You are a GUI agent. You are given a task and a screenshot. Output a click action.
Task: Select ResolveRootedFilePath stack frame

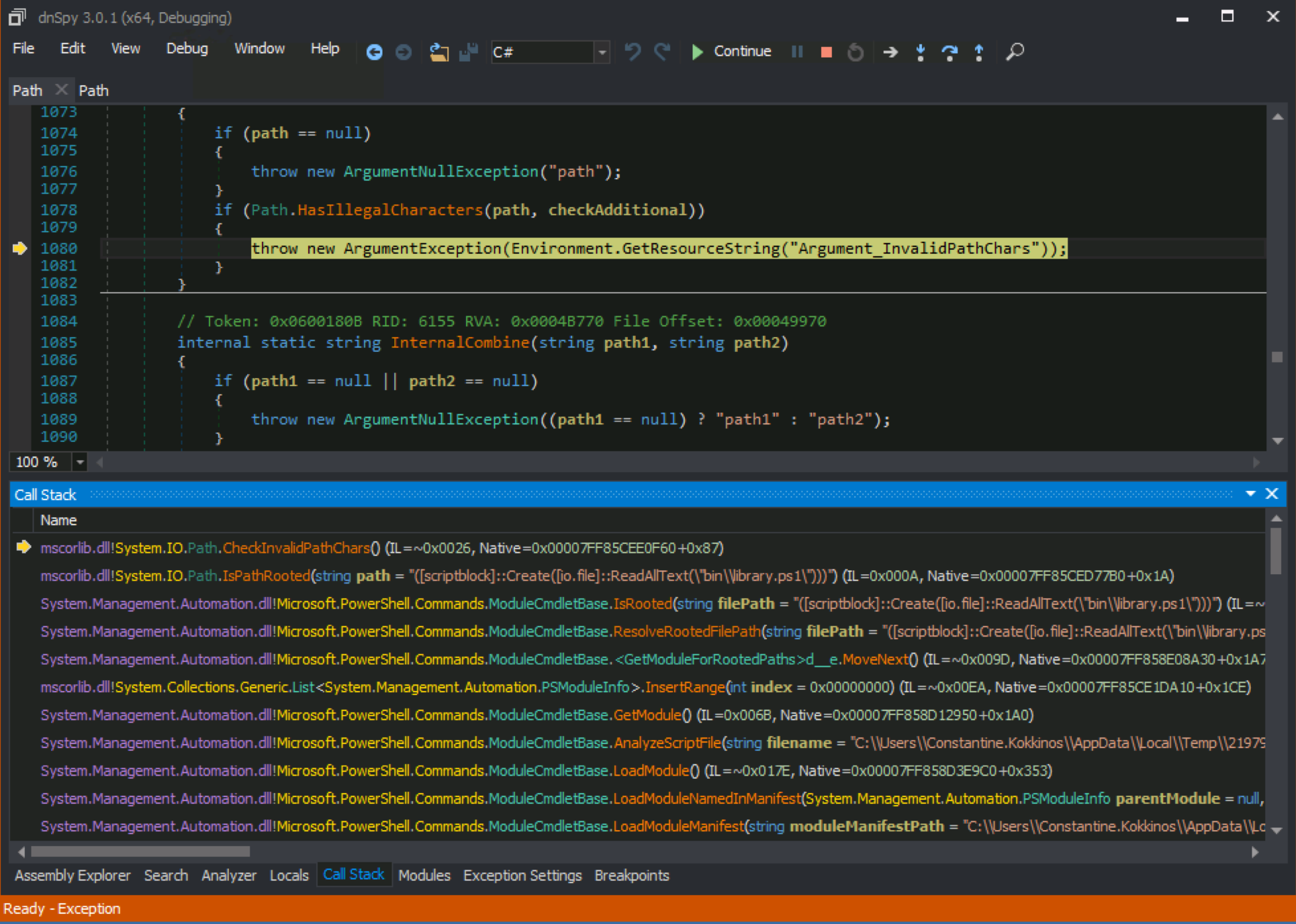pos(638,632)
